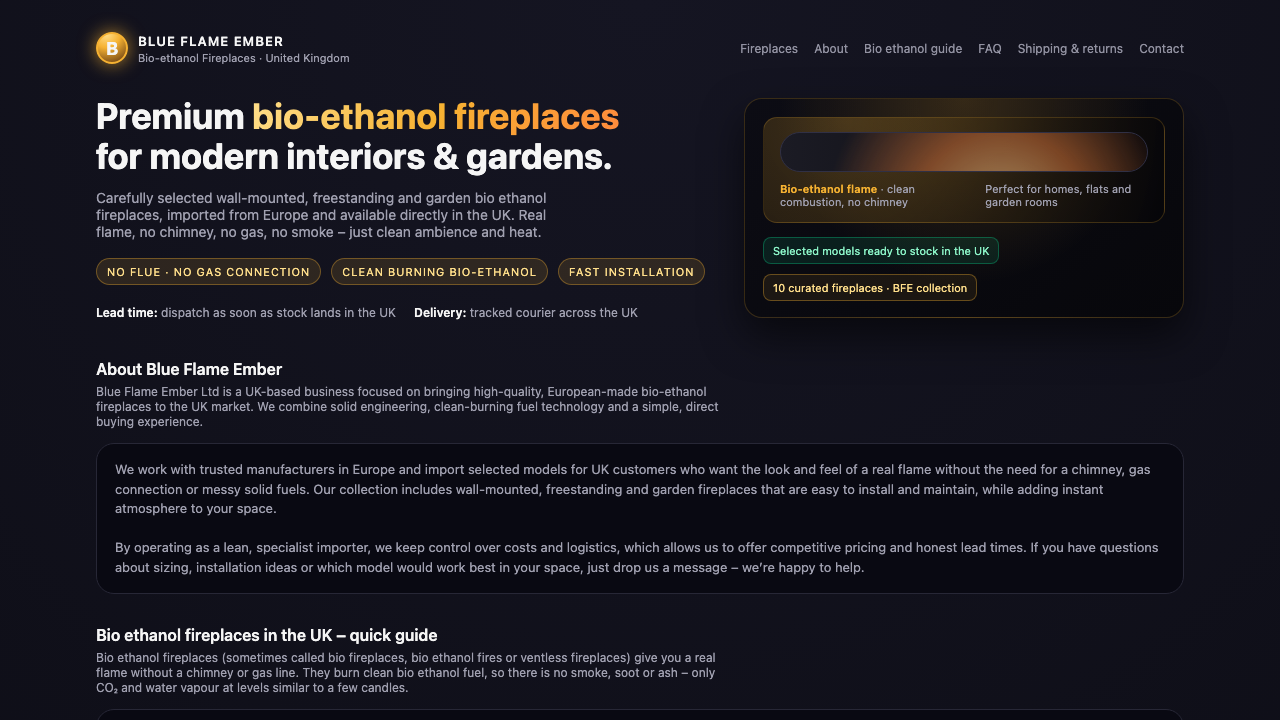
Task: Open the Fireplaces nav link
Action: [x=768, y=49]
